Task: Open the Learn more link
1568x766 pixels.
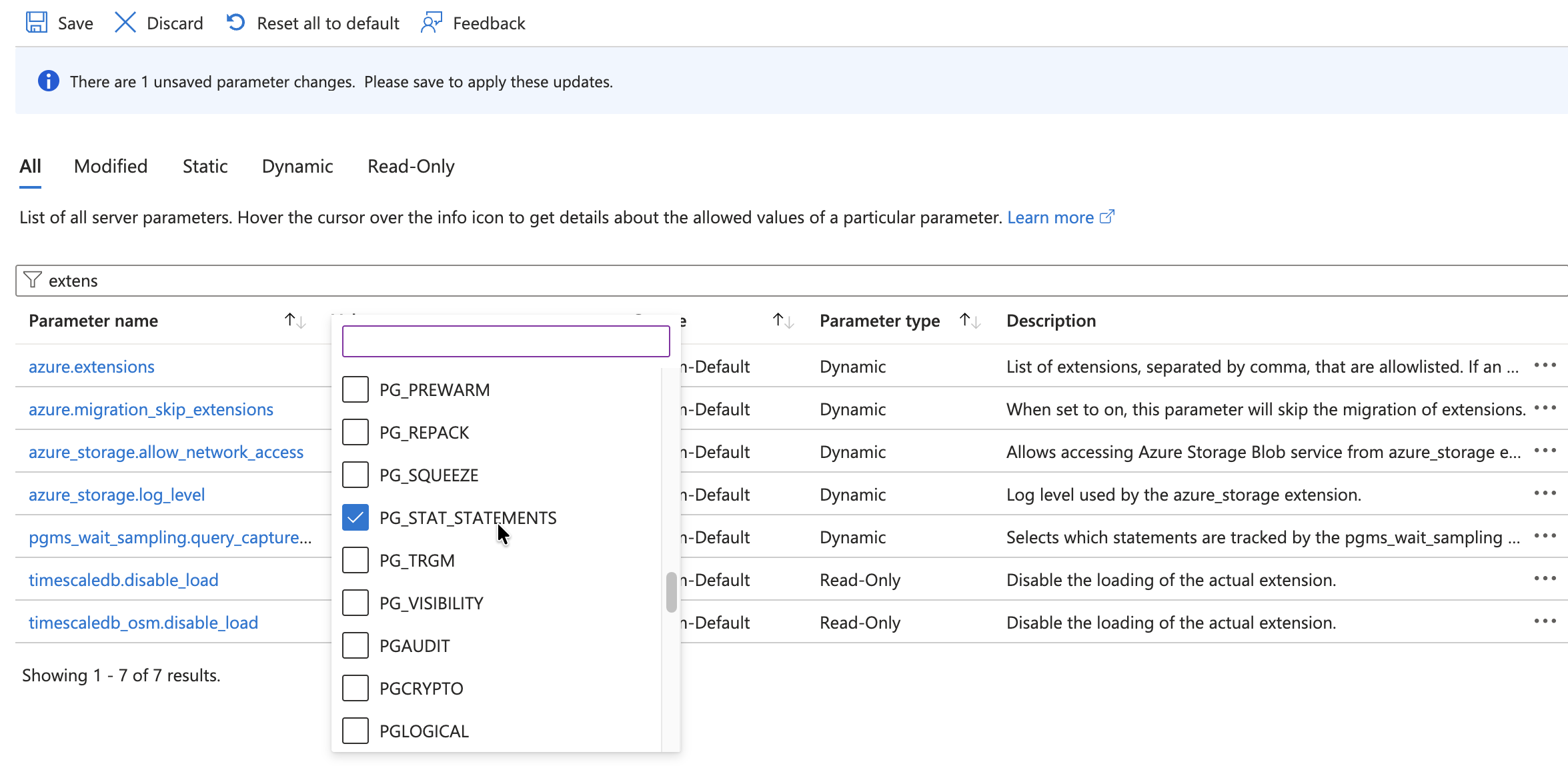Action: coord(1051,217)
